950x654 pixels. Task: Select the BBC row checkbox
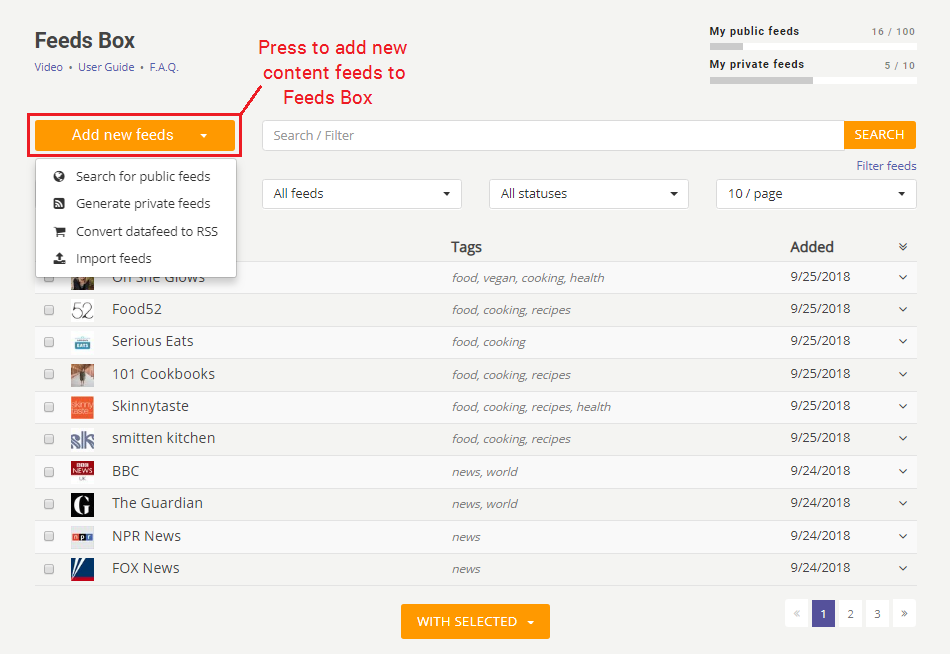tap(49, 471)
